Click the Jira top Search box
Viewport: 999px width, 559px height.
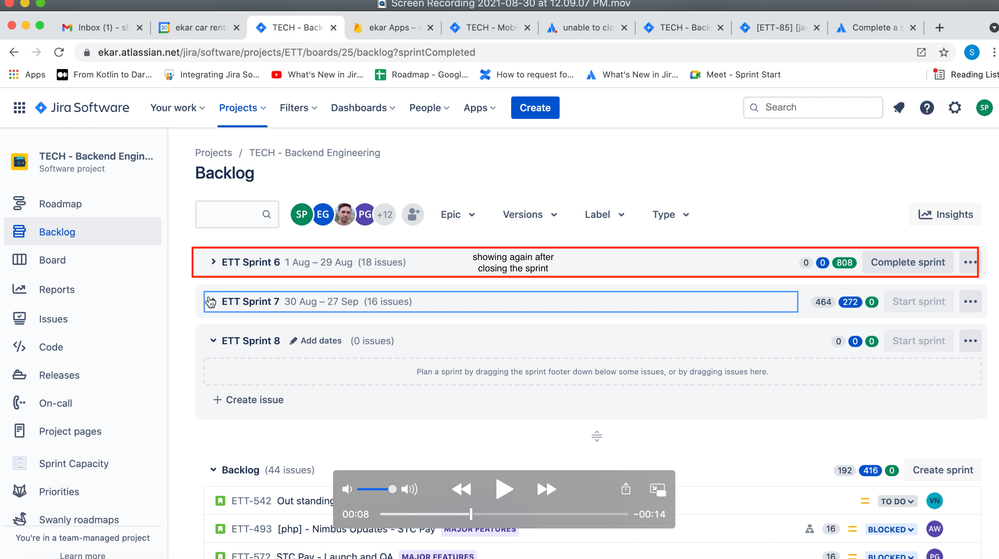tap(813, 107)
